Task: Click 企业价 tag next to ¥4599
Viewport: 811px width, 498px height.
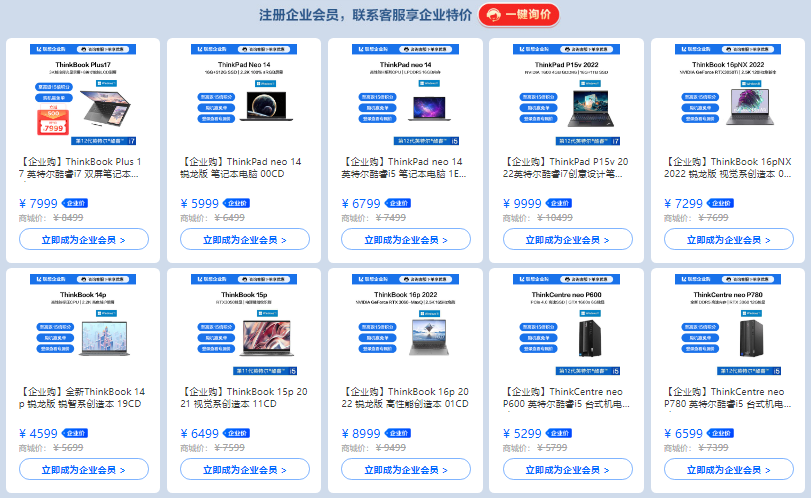Action: click(75, 433)
